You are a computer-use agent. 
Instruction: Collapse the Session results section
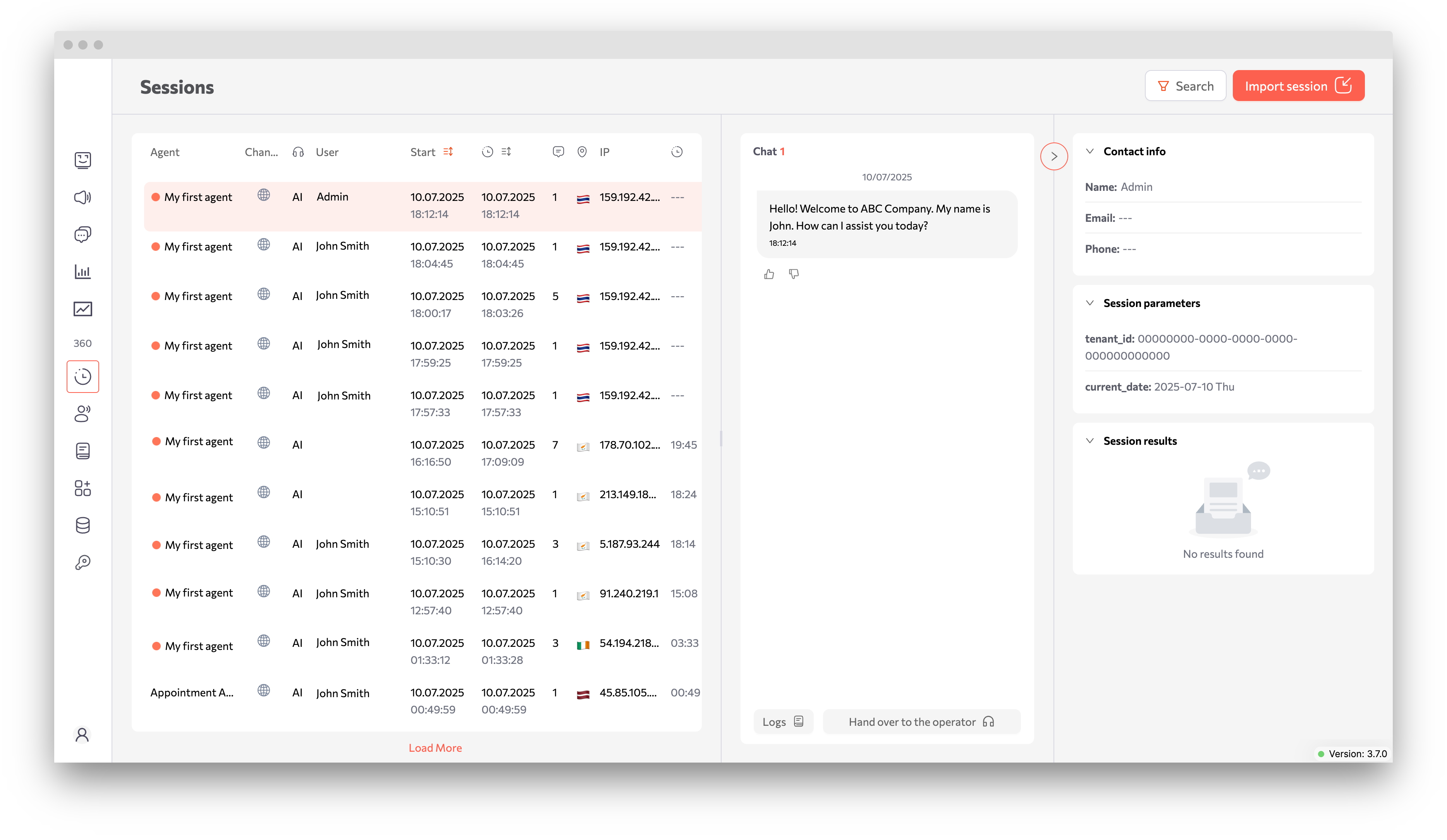(x=1089, y=441)
